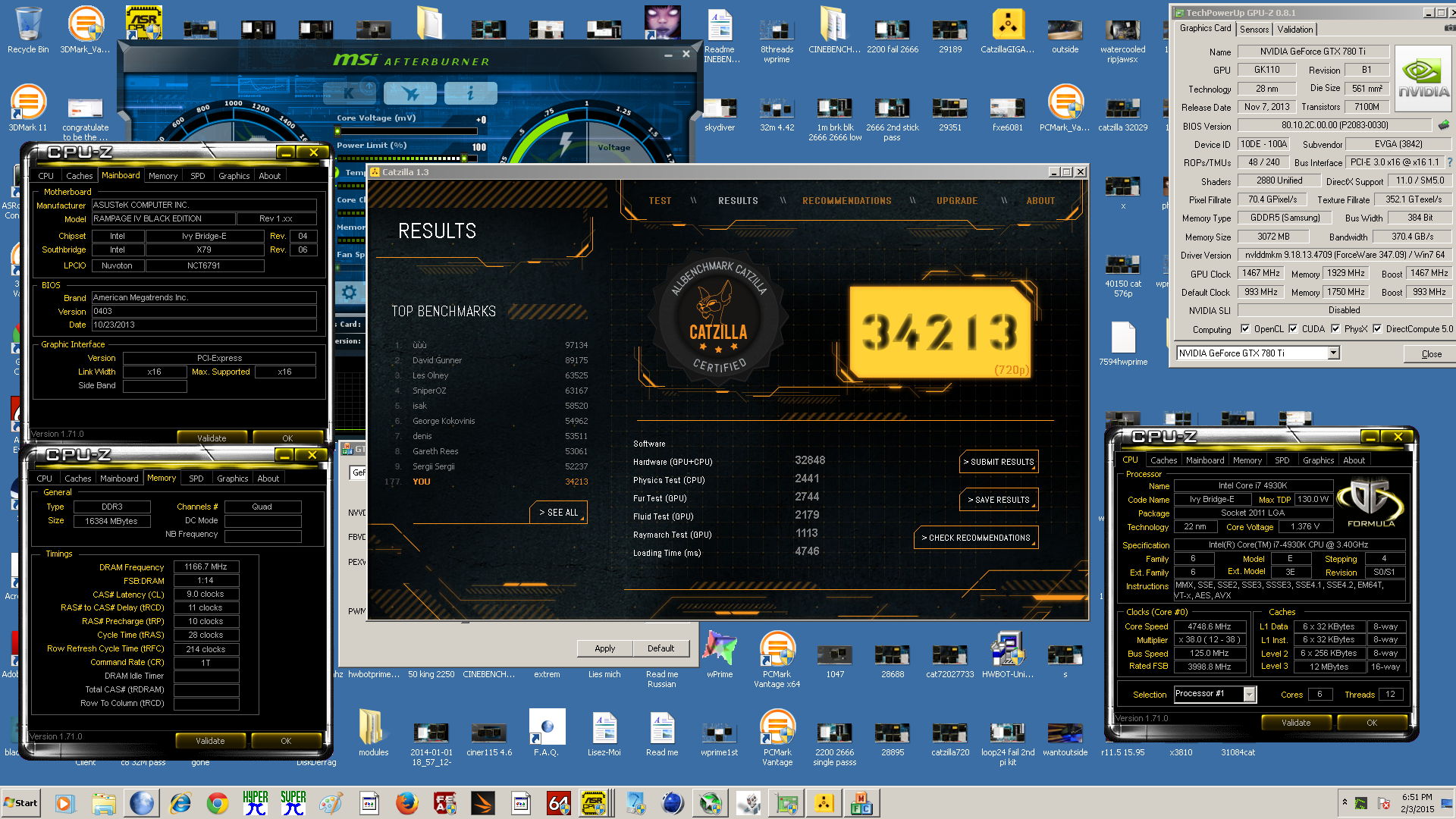Launch Paint from the taskbar
The height and width of the screenshot is (819, 1456).
[331, 803]
